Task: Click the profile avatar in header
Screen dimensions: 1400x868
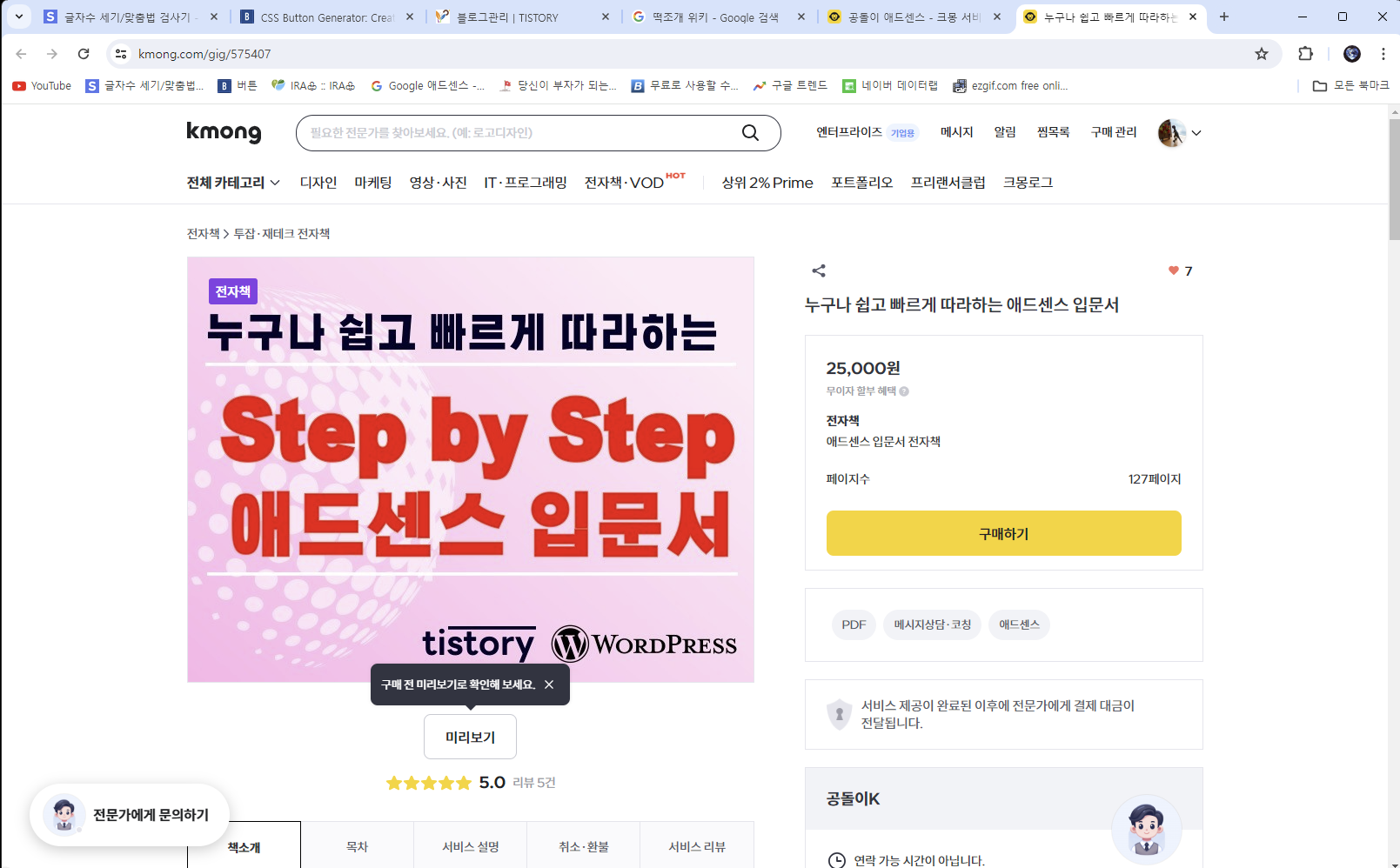Action: click(x=1172, y=133)
